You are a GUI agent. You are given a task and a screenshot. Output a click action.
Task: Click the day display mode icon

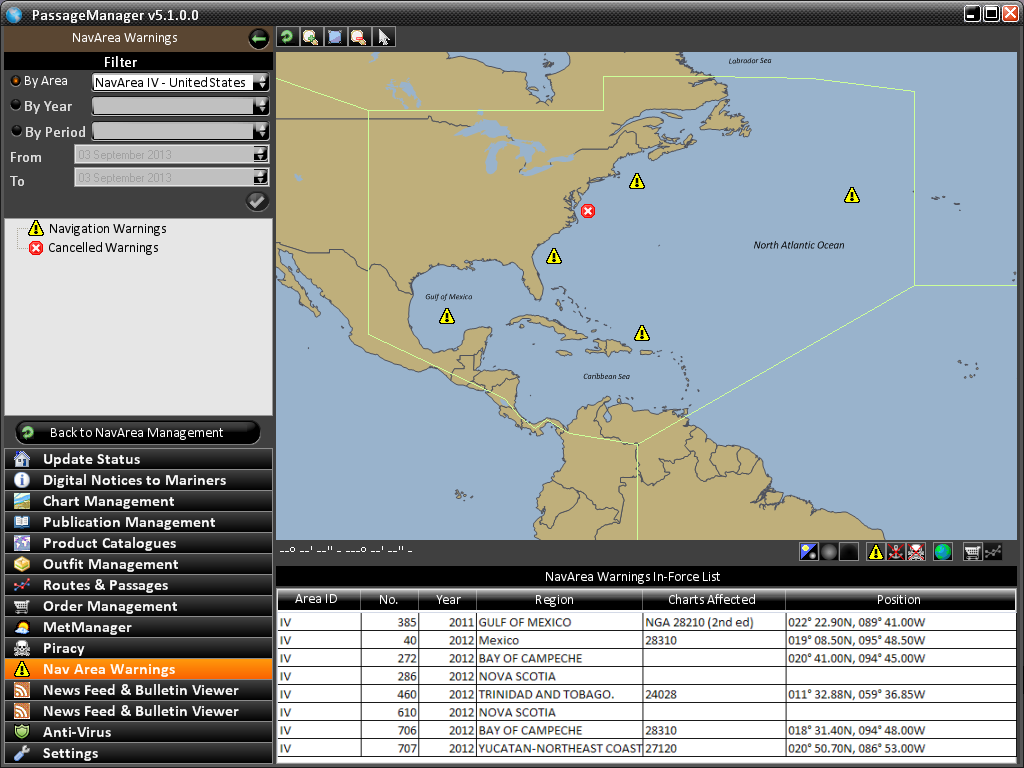coord(808,552)
